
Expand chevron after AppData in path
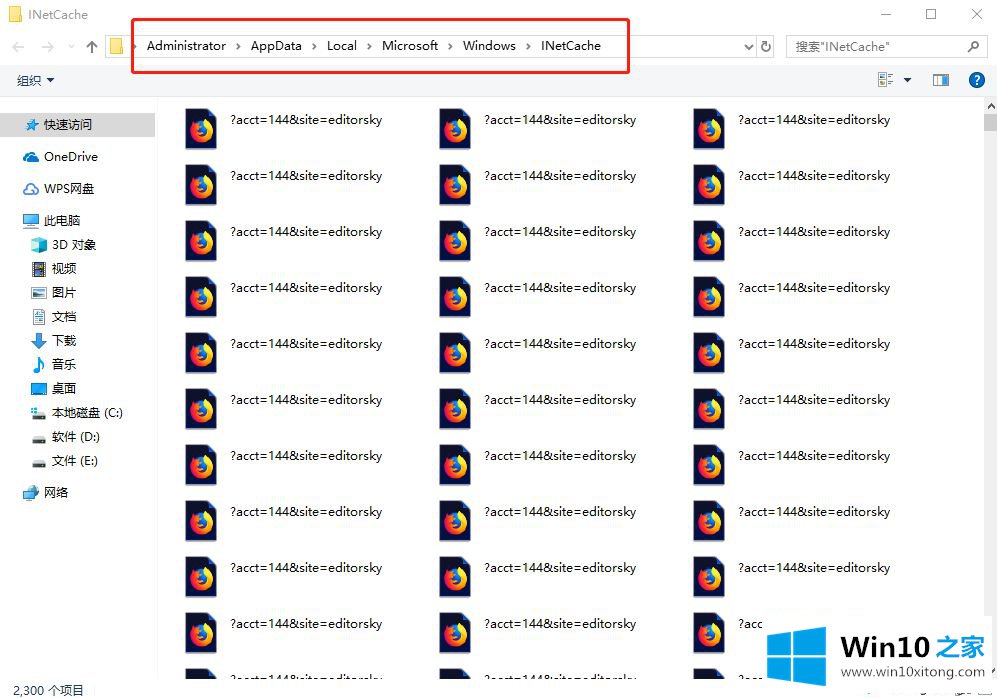pos(314,46)
